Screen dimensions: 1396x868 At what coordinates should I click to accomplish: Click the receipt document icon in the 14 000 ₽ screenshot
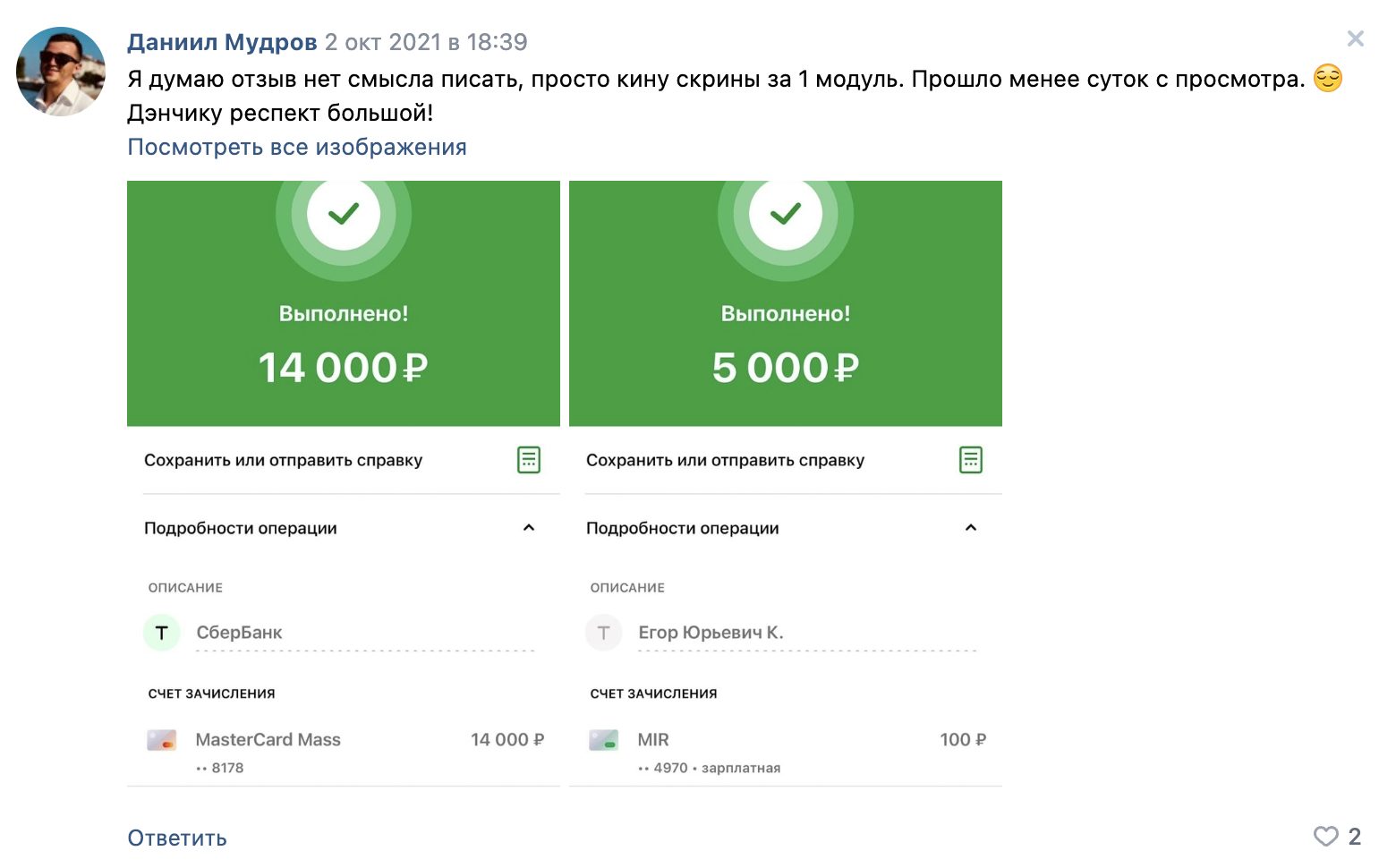(529, 460)
